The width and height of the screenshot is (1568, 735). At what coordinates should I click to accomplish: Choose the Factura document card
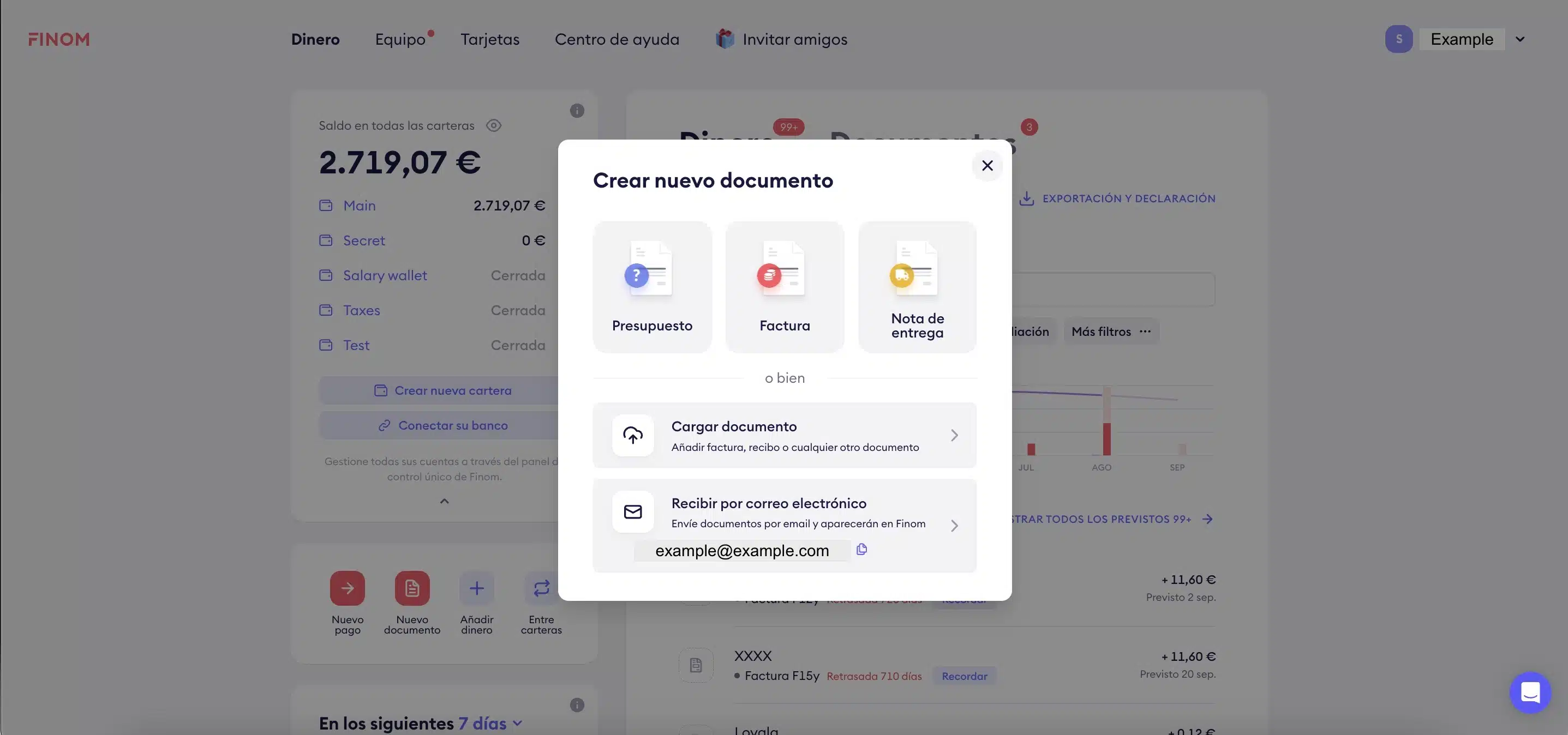click(785, 287)
